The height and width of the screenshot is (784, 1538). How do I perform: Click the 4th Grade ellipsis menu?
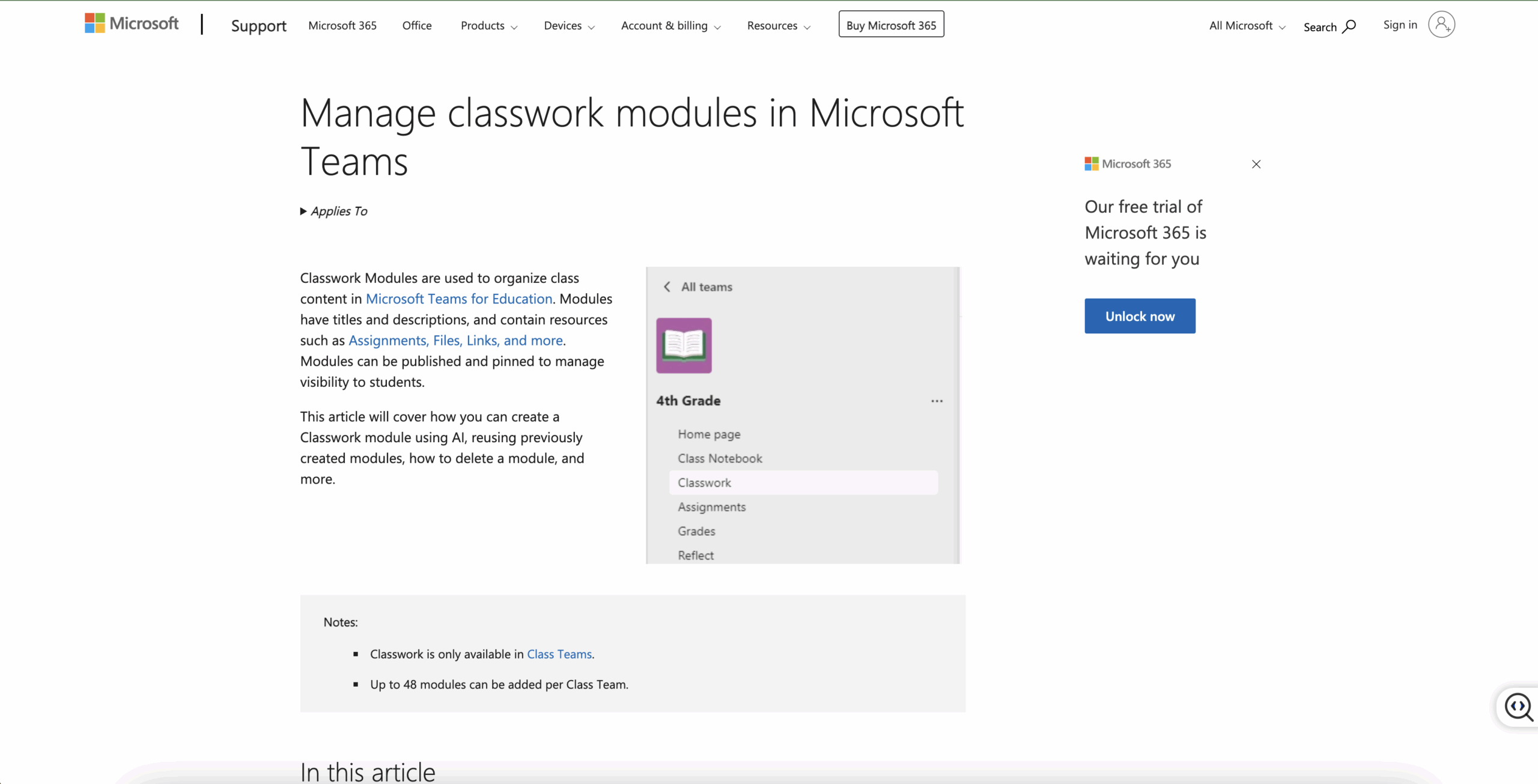click(937, 401)
